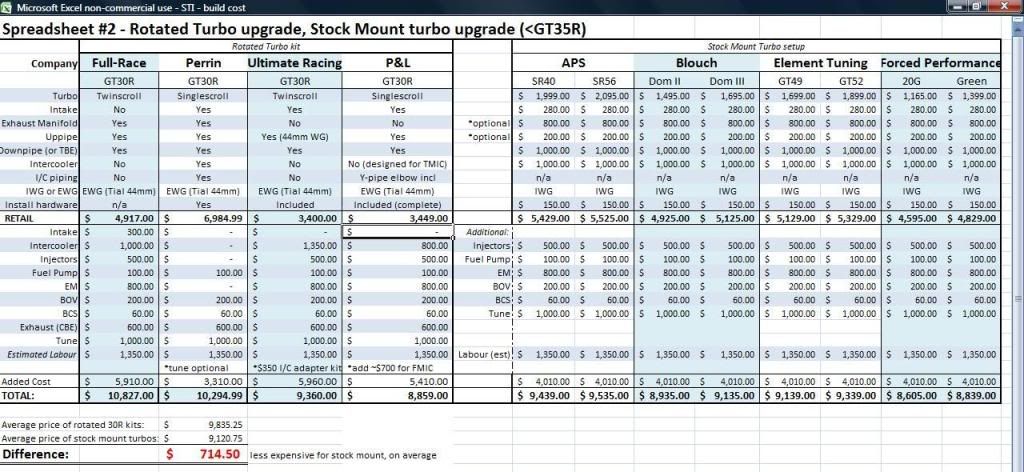
Task: Select the 'Included (complete)' cell
Action: click(x=397, y=205)
